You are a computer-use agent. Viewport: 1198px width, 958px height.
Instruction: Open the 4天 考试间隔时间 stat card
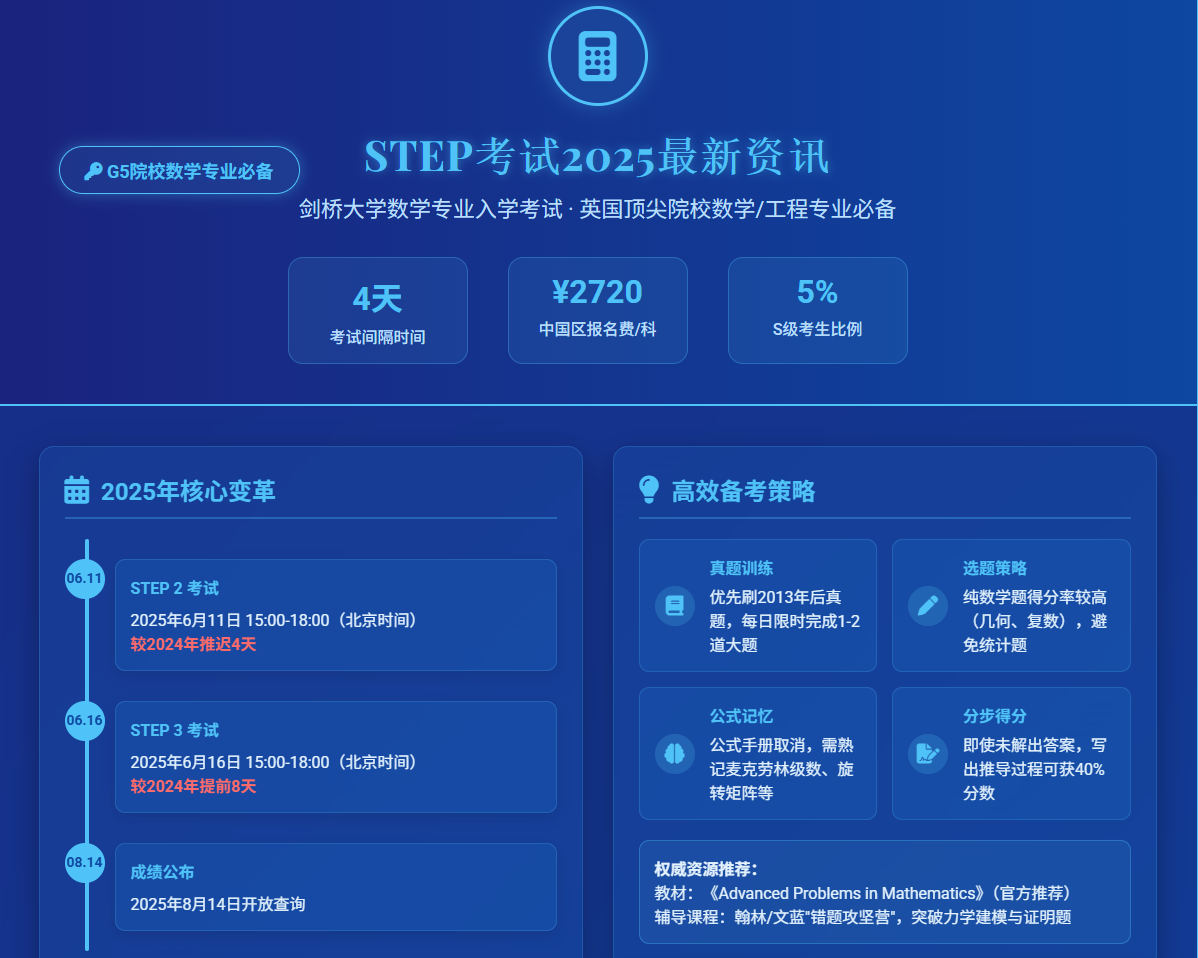pos(377,310)
